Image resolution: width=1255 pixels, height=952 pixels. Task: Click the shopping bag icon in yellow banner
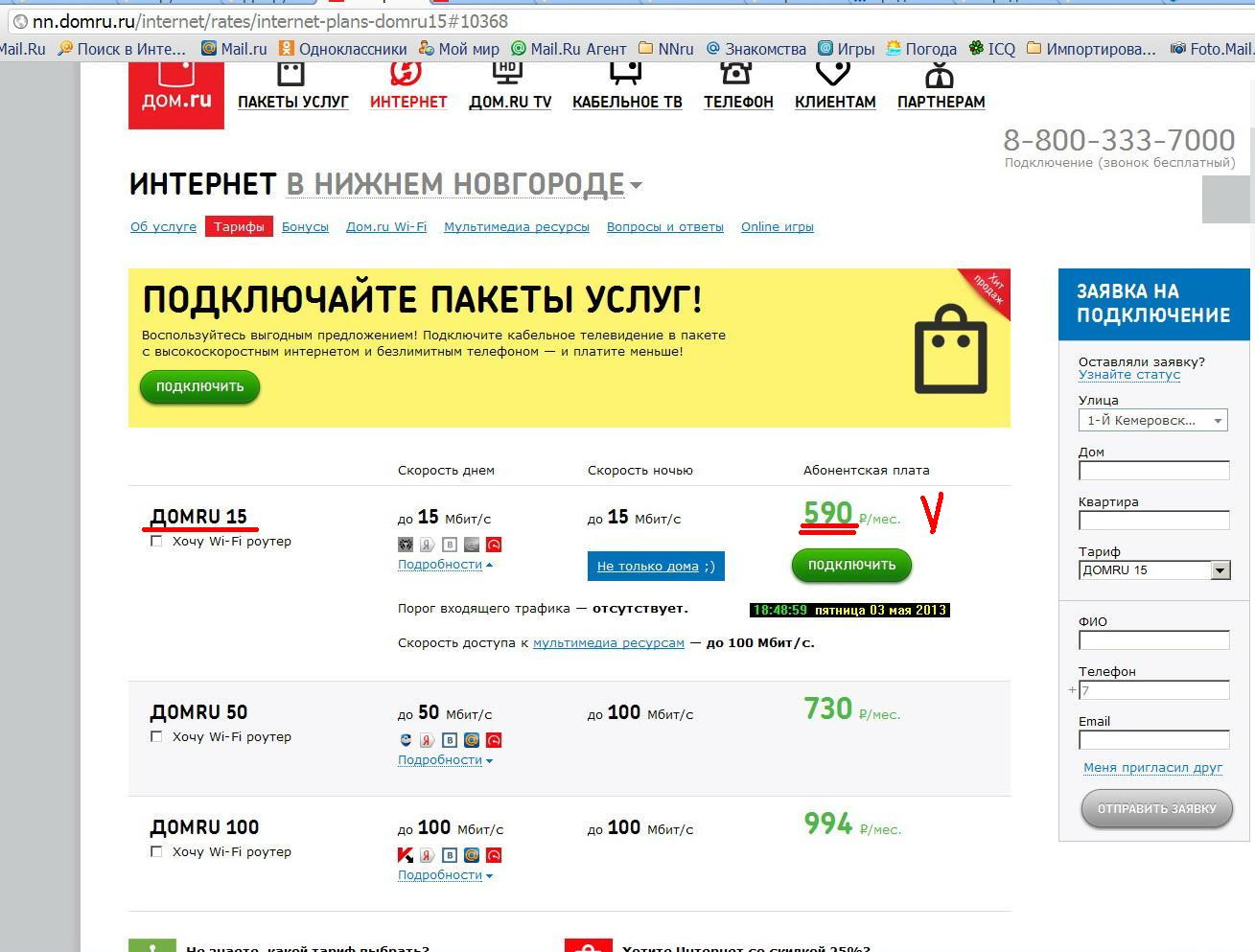[x=950, y=349]
